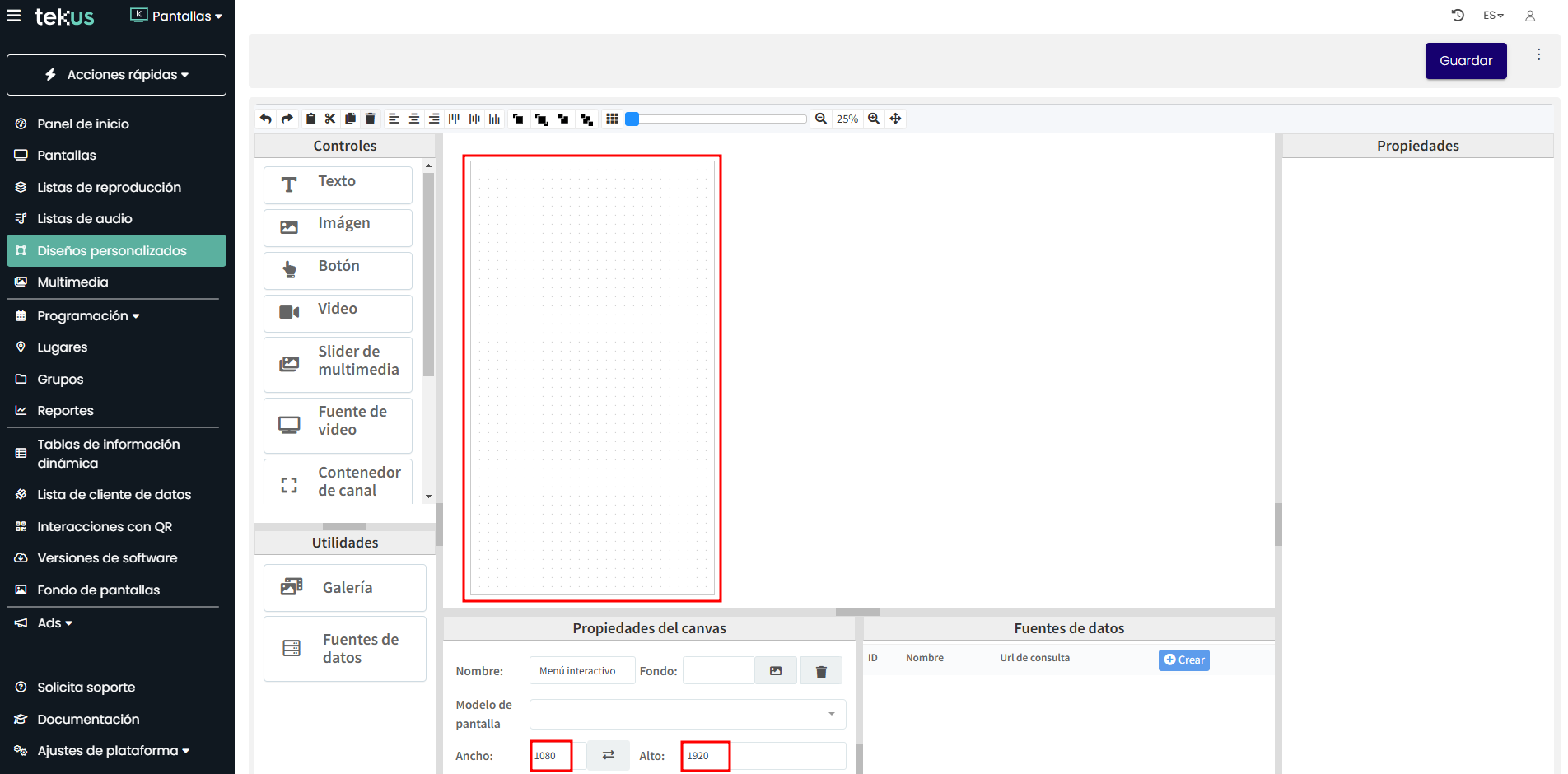Delete the canvas background image
Screen dimensions: 1568x774
coord(821,671)
